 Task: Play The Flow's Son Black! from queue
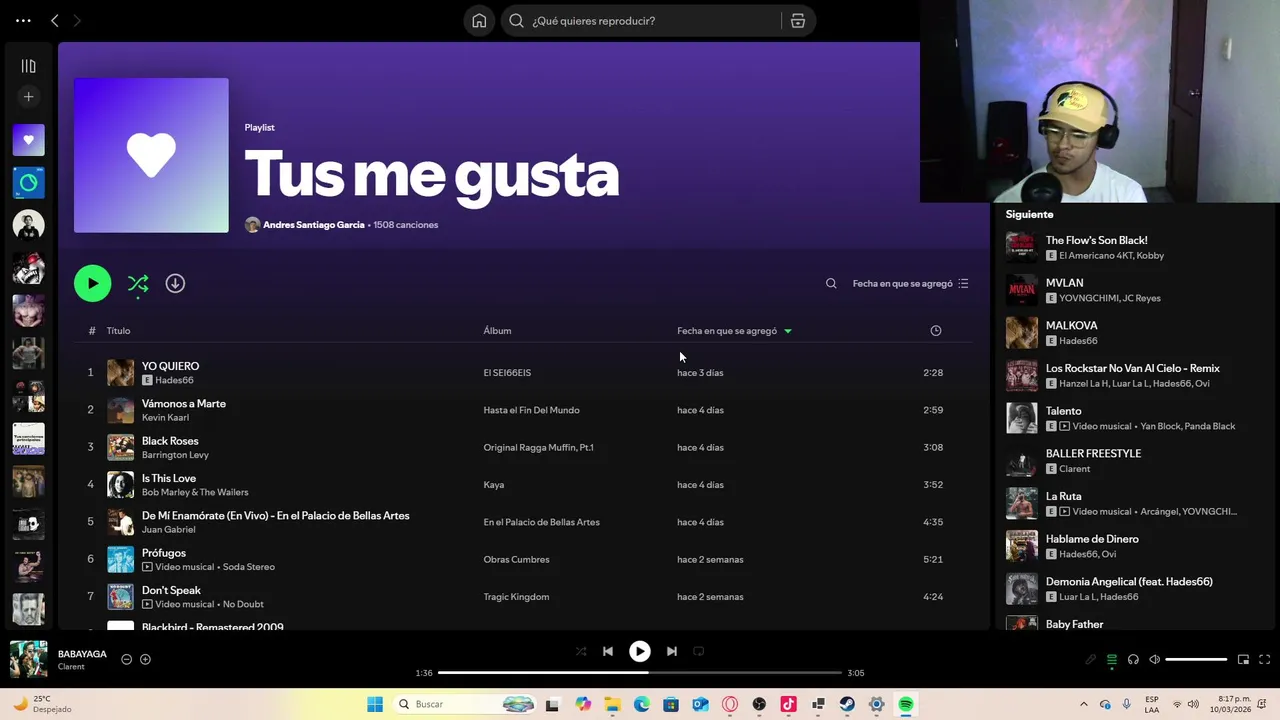[x=1096, y=240]
